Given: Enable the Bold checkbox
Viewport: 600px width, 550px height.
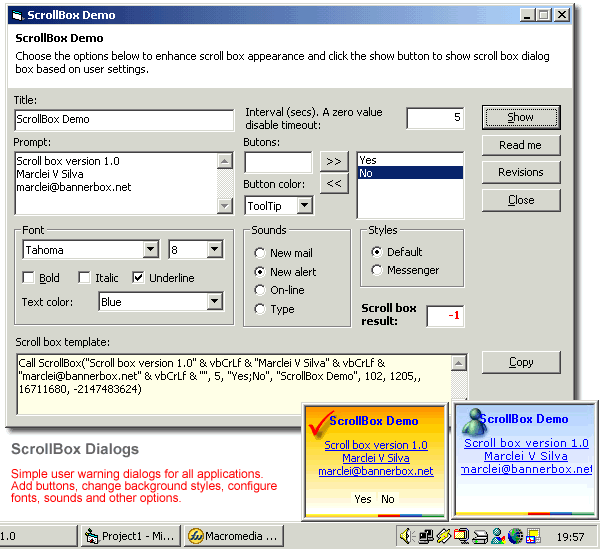Looking at the screenshot, I should coord(29,278).
